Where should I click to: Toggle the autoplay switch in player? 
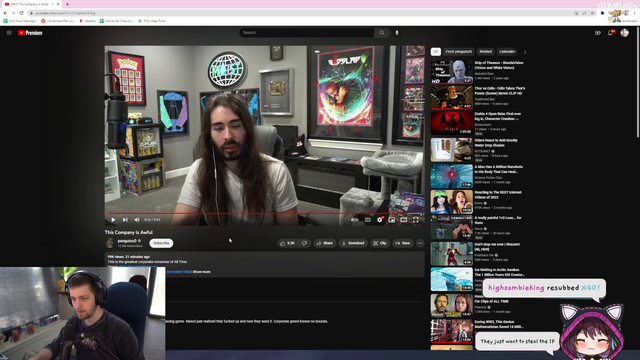(x=355, y=220)
